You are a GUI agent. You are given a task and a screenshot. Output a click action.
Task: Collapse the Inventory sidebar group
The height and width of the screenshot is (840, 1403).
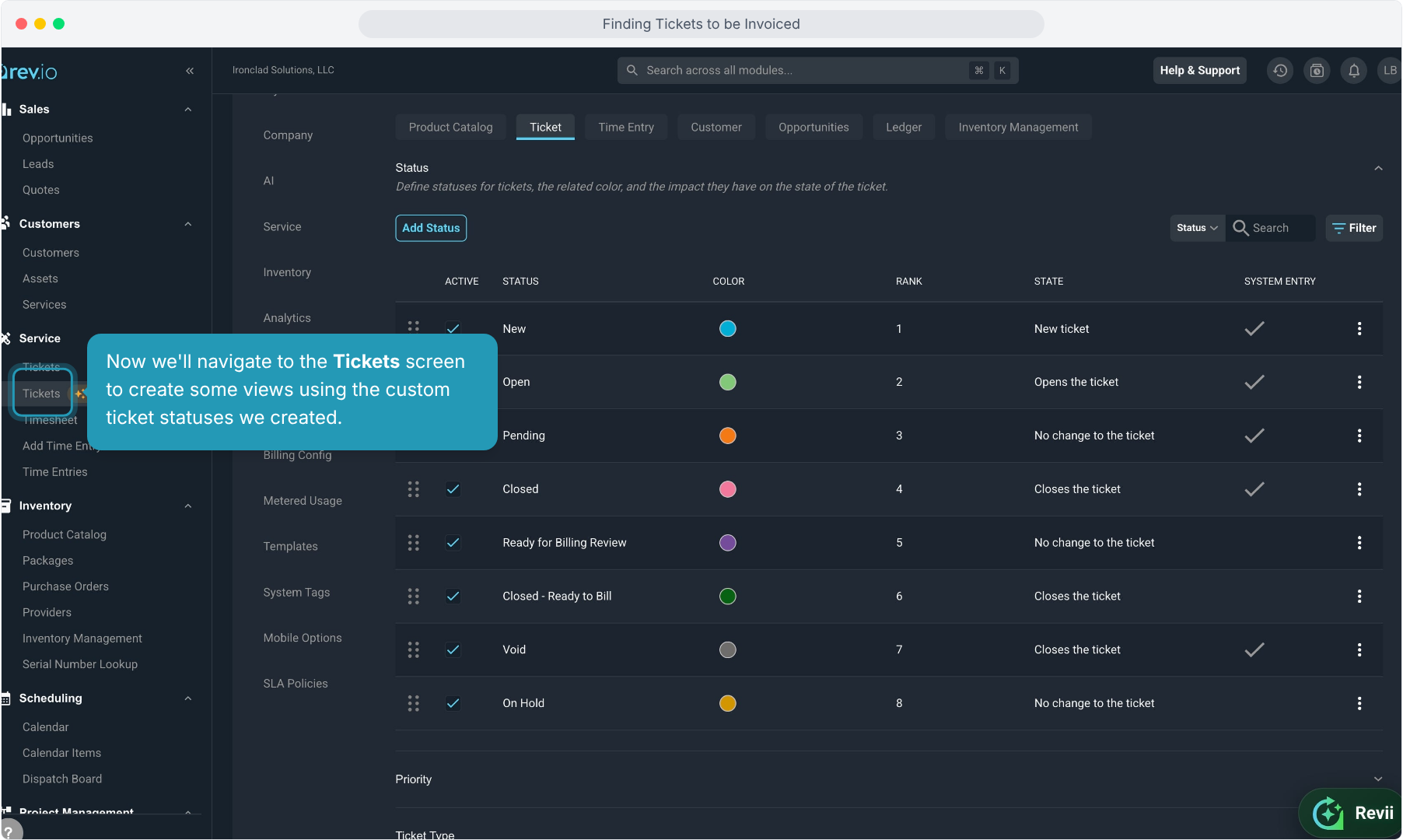point(188,506)
